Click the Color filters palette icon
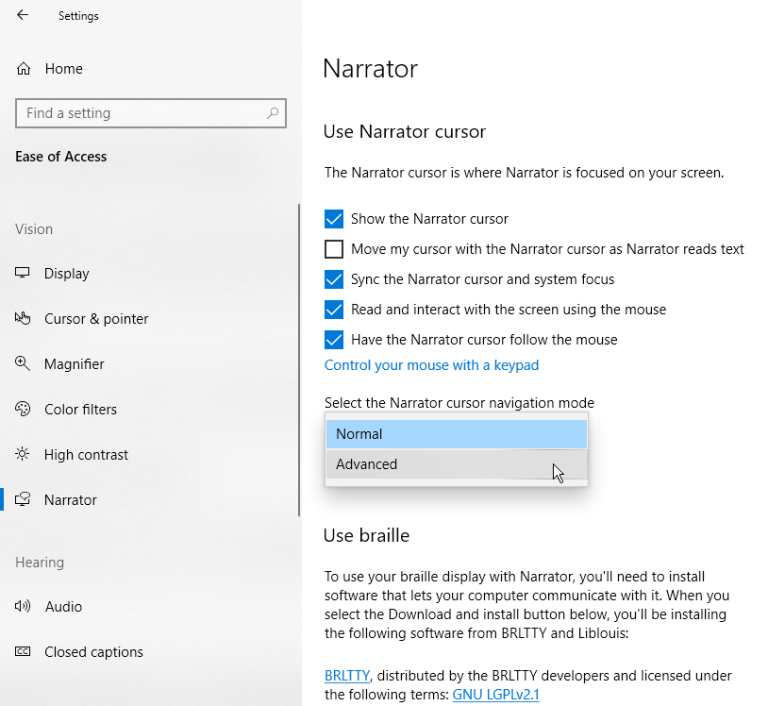 [x=23, y=409]
